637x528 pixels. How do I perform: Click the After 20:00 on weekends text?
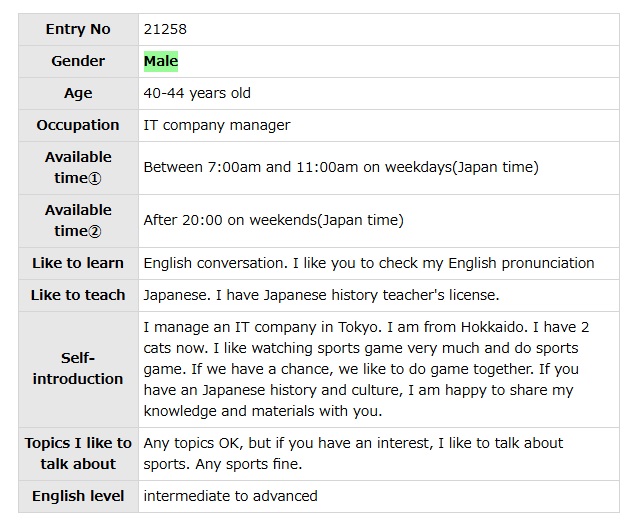[273, 220]
